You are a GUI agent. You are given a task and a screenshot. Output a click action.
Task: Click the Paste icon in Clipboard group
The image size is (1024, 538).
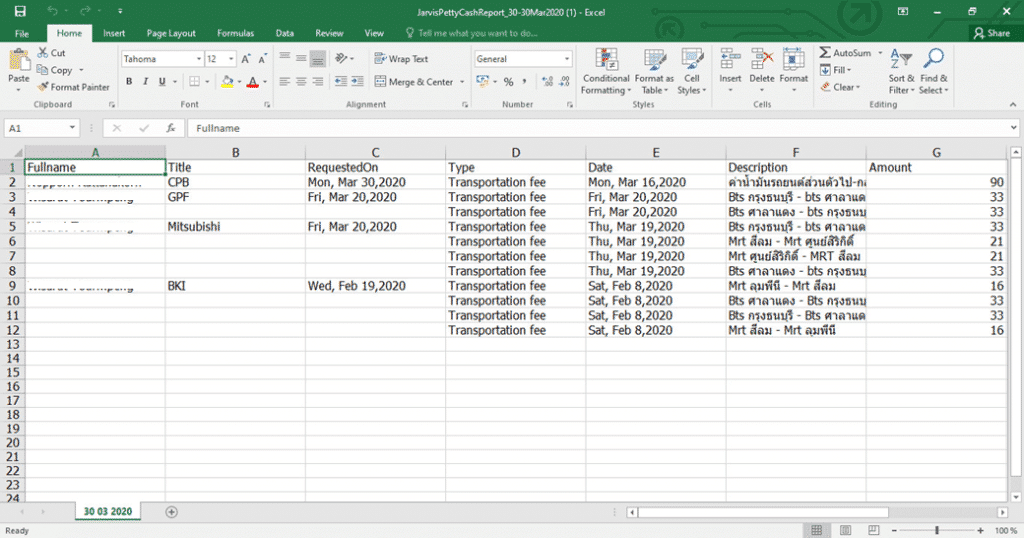click(18, 62)
